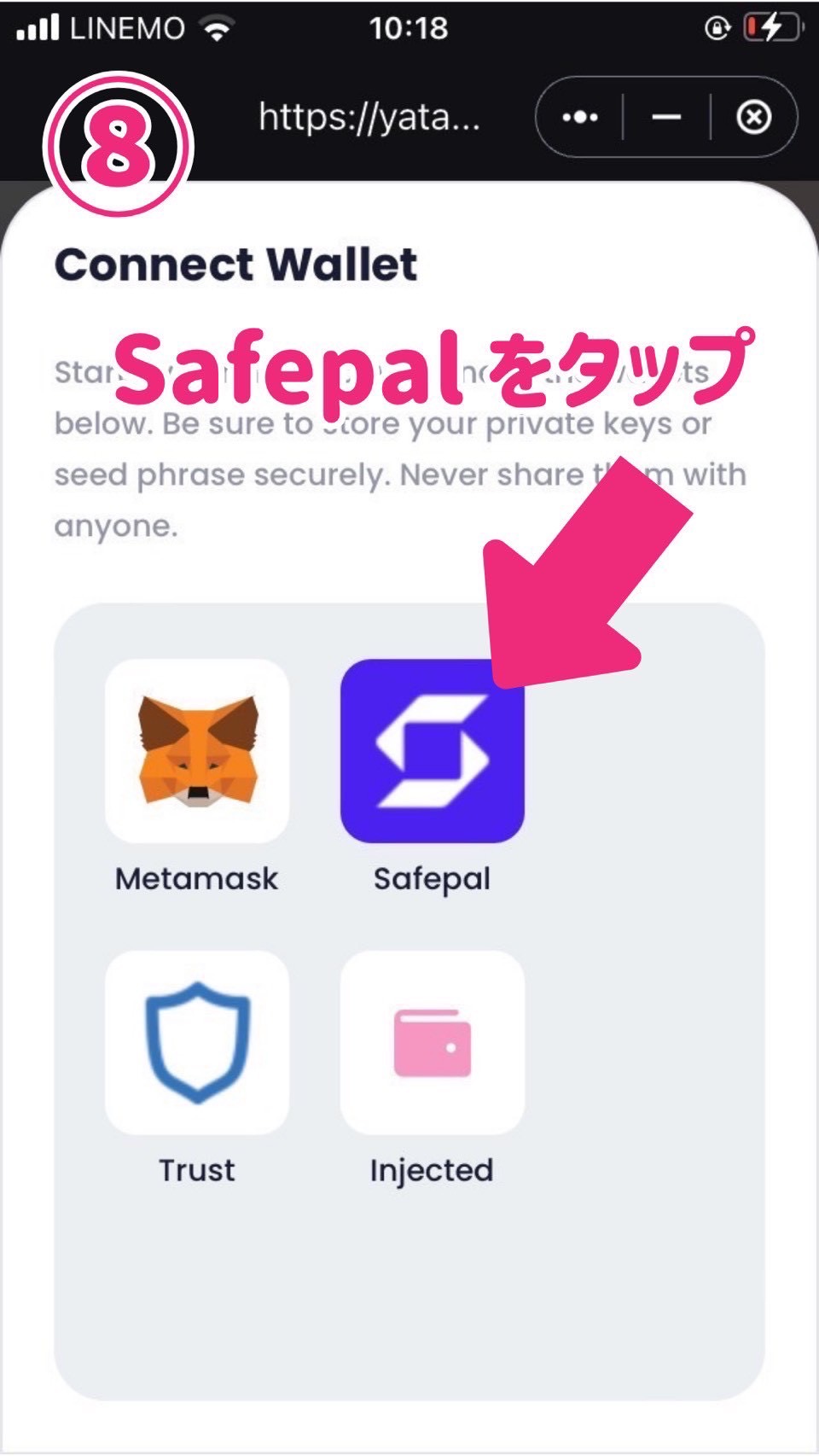Tap the Connect Wallet heading

tap(236, 265)
